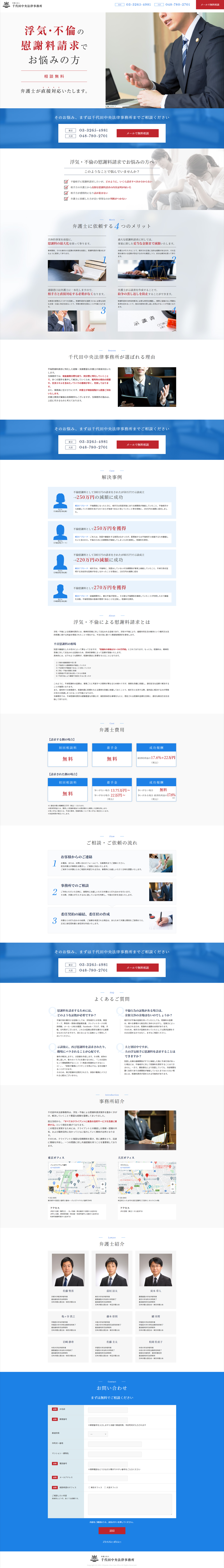Click メールで無料相談 button below 選ばれる理由 section
Screen dimensions: 224x1568
(137, 444)
